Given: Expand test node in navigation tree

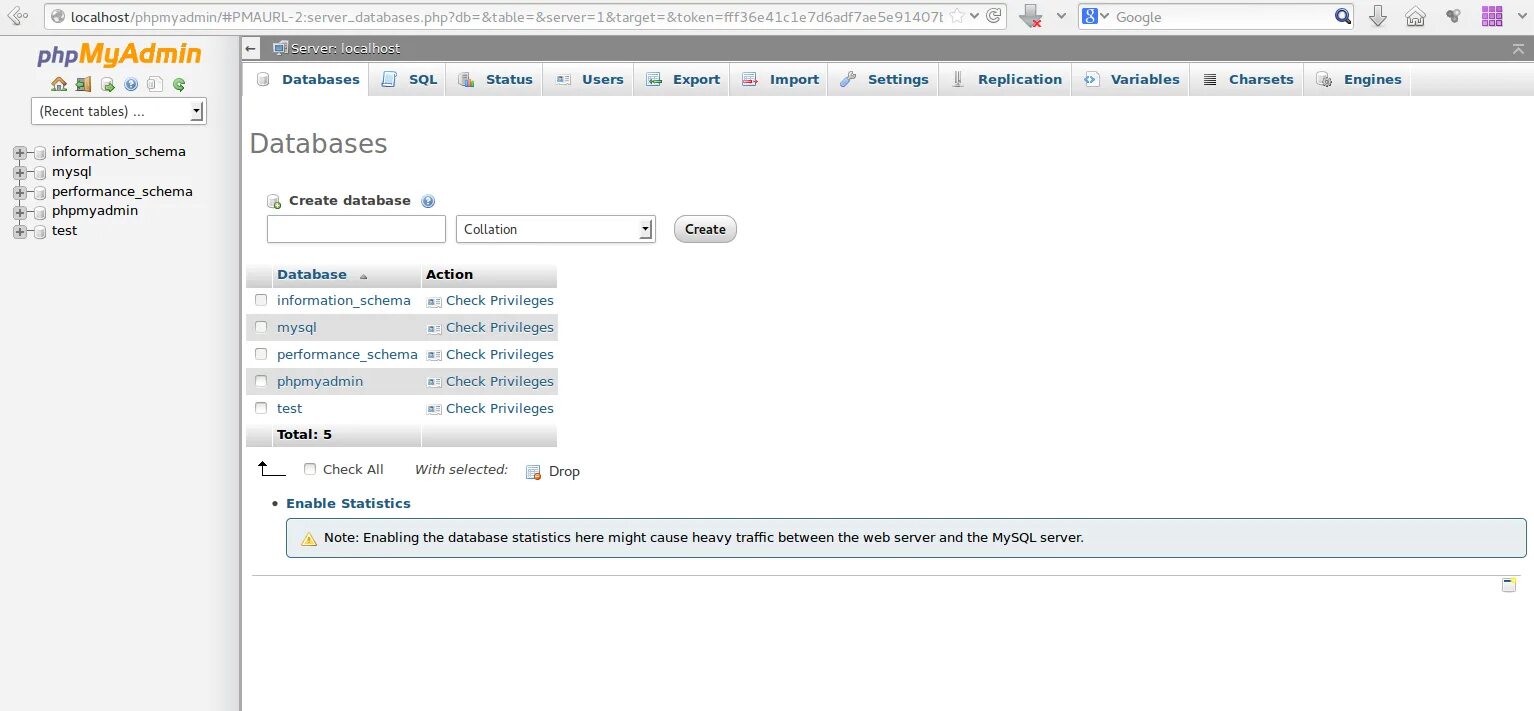Looking at the screenshot, I should [x=19, y=231].
